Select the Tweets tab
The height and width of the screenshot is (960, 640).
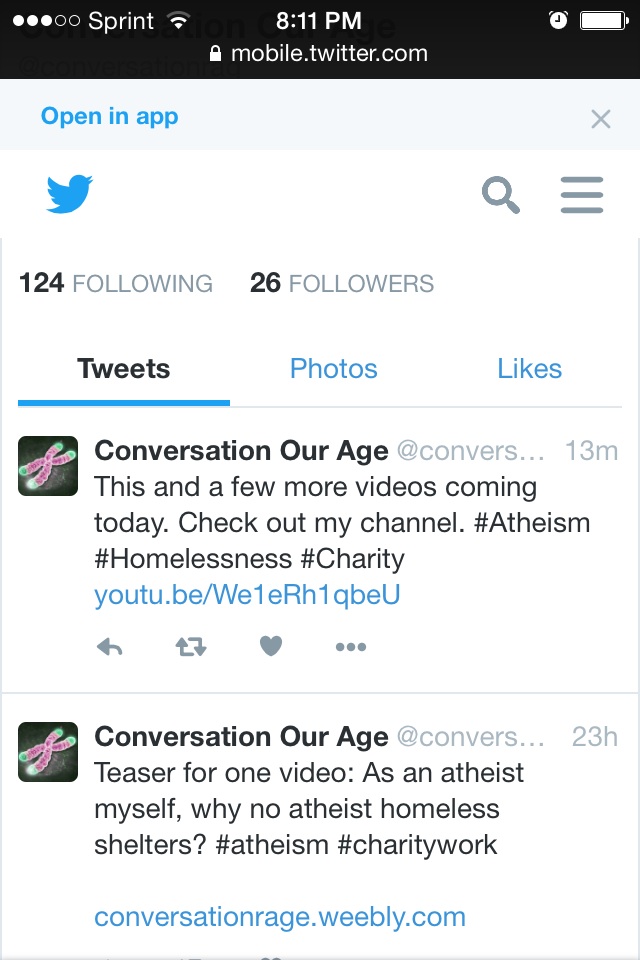coord(124,369)
